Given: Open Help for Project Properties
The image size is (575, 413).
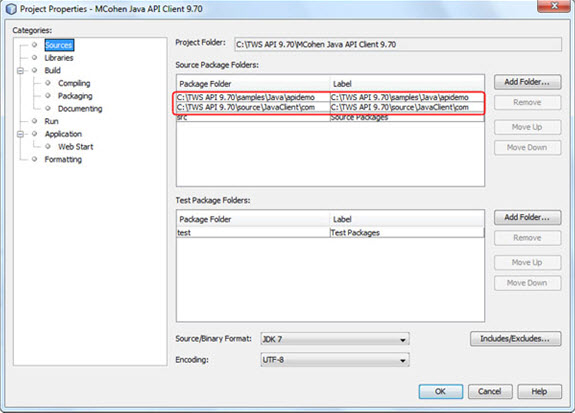Looking at the screenshot, I should 539,392.
